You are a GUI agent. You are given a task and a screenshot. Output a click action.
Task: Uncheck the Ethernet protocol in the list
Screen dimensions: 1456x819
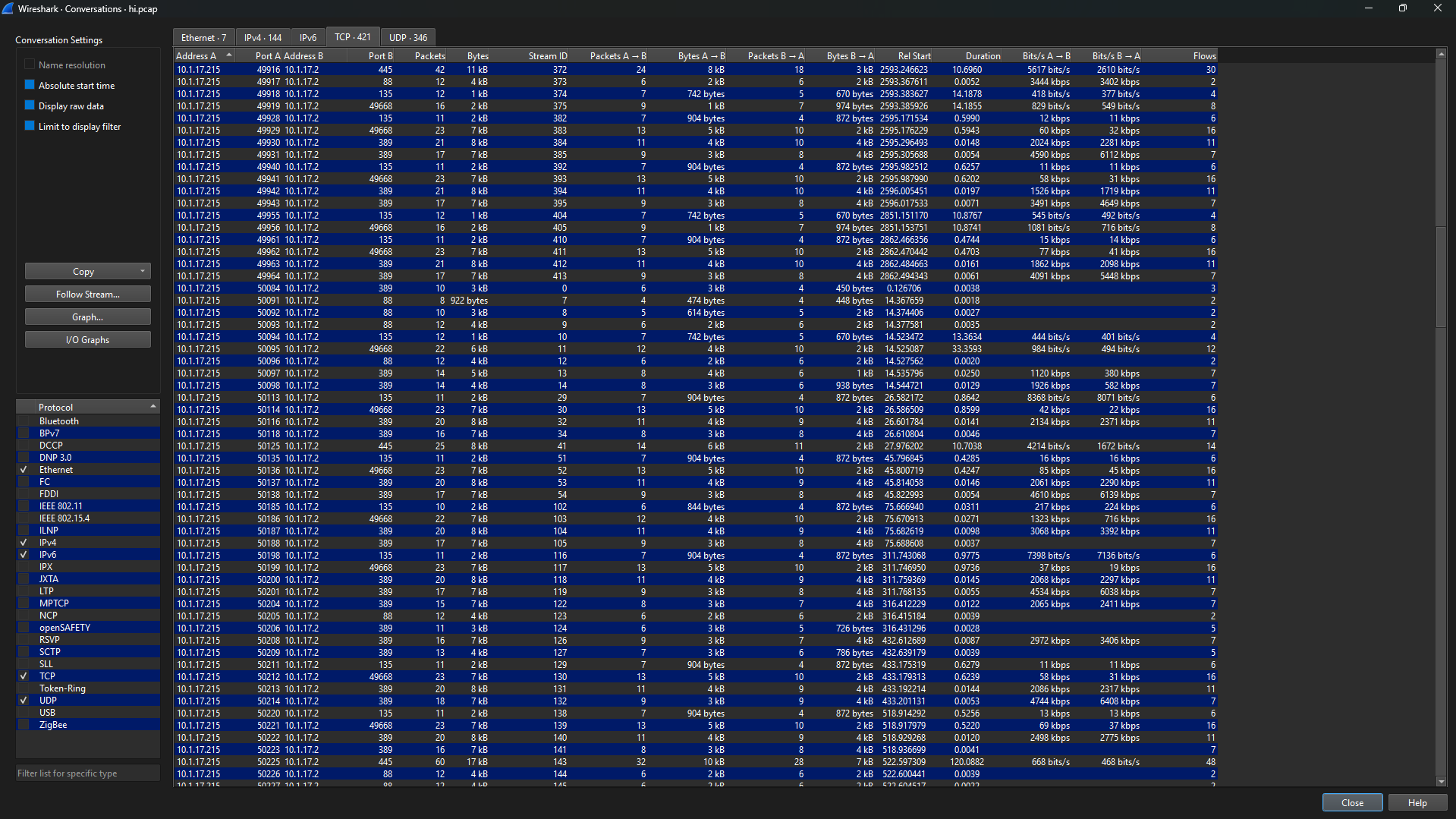(24, 470)
